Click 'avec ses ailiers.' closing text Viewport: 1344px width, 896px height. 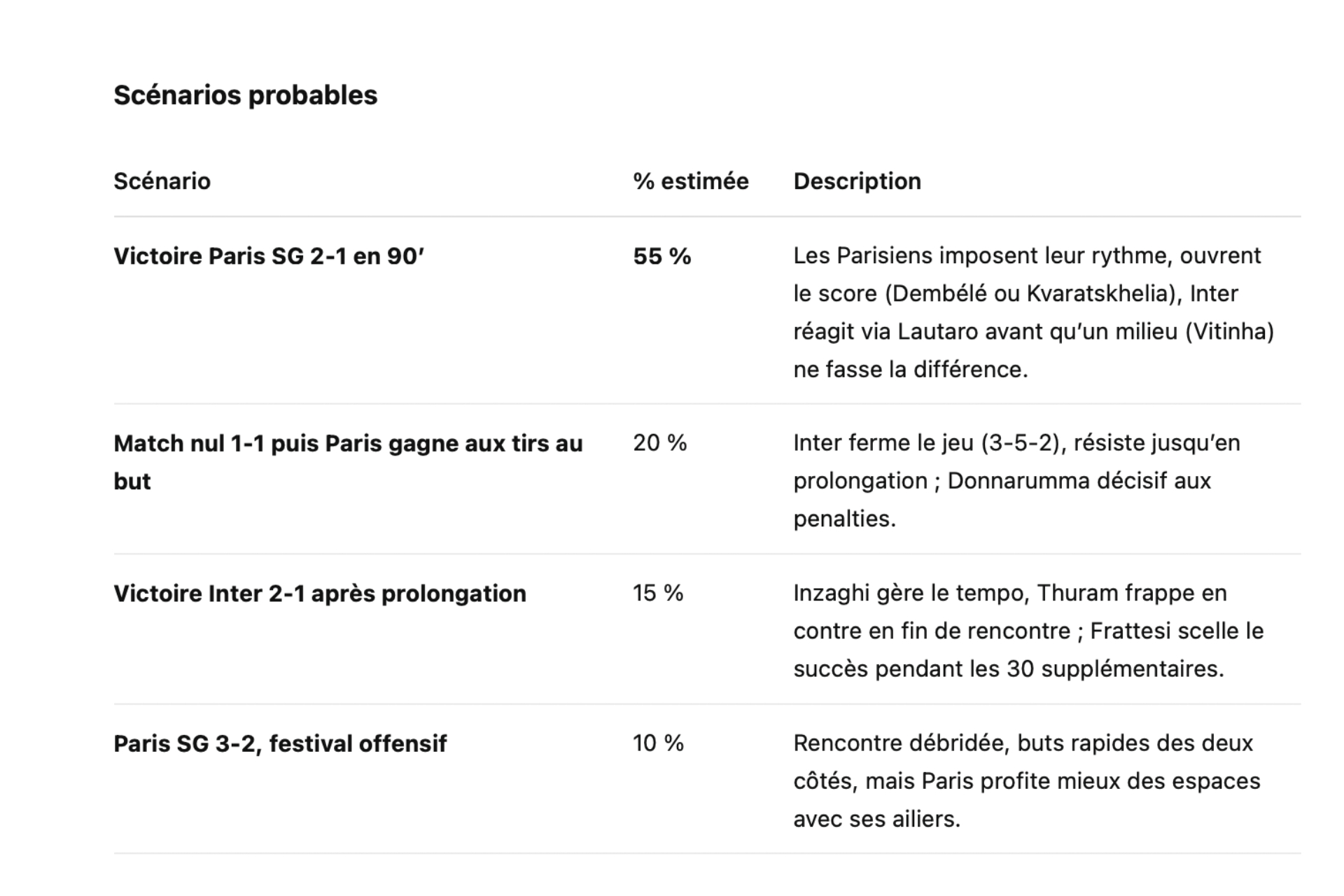[876, 819]
